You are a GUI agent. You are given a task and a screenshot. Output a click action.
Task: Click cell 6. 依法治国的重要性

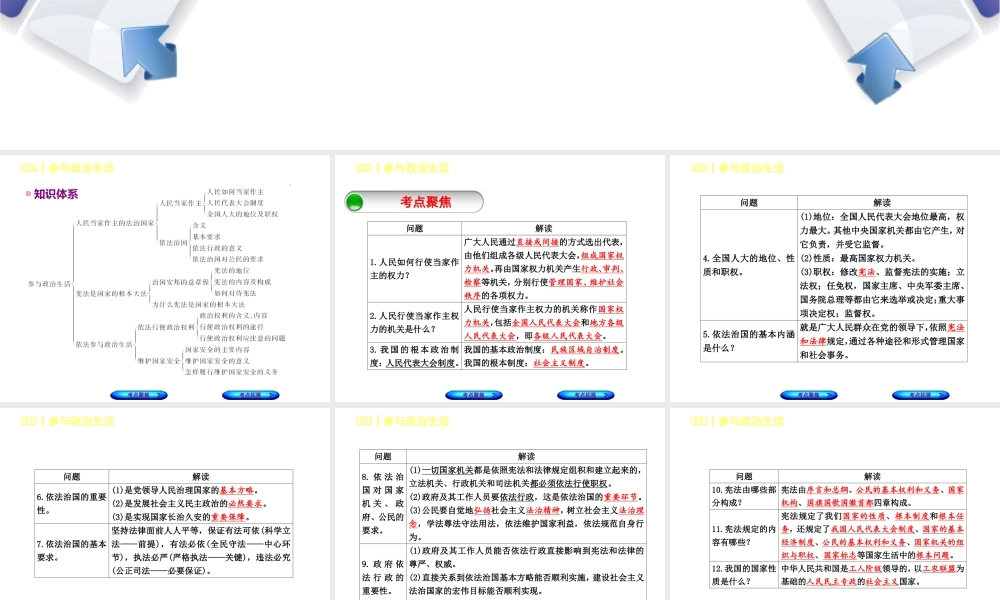pyautogui.click(x=71, y=504)
